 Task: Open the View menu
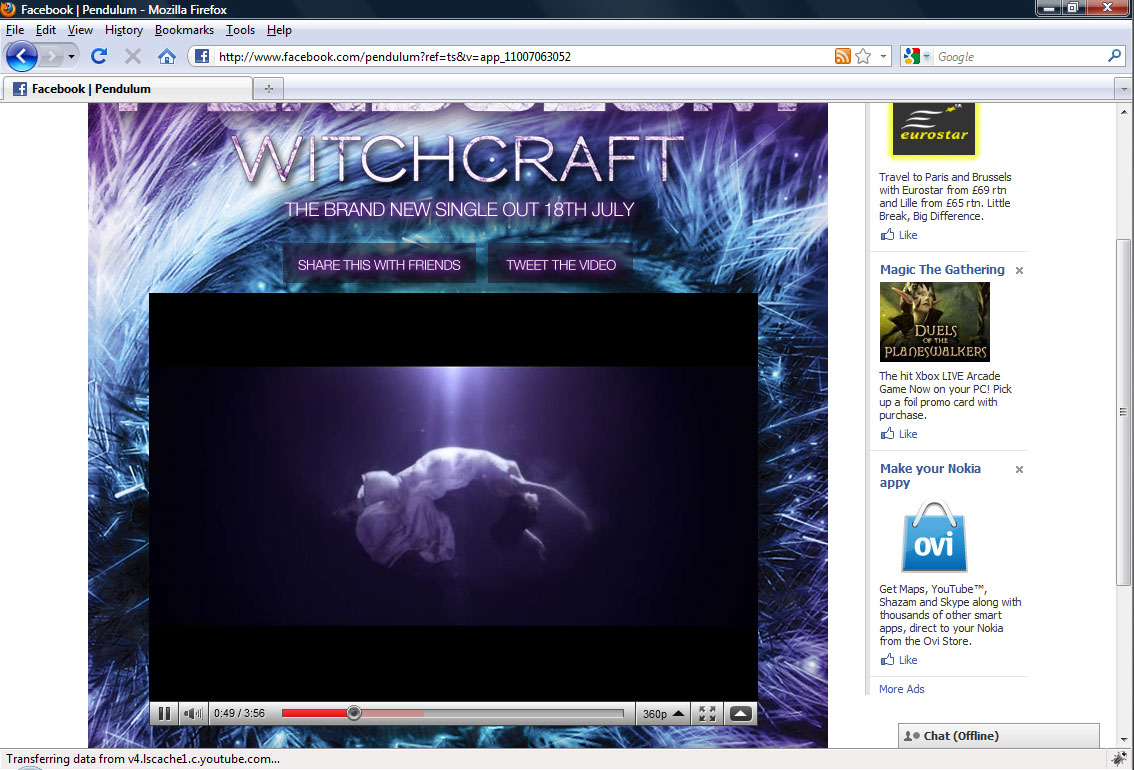click(80, 30)
